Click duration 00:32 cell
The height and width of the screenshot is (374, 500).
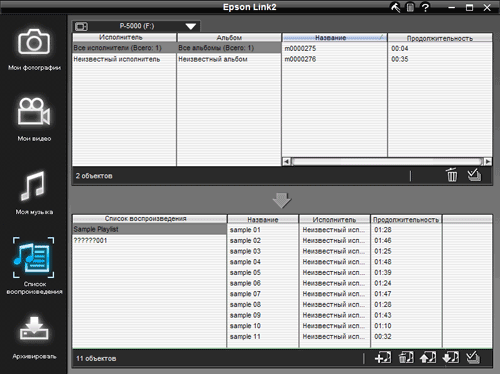(383, 336)
